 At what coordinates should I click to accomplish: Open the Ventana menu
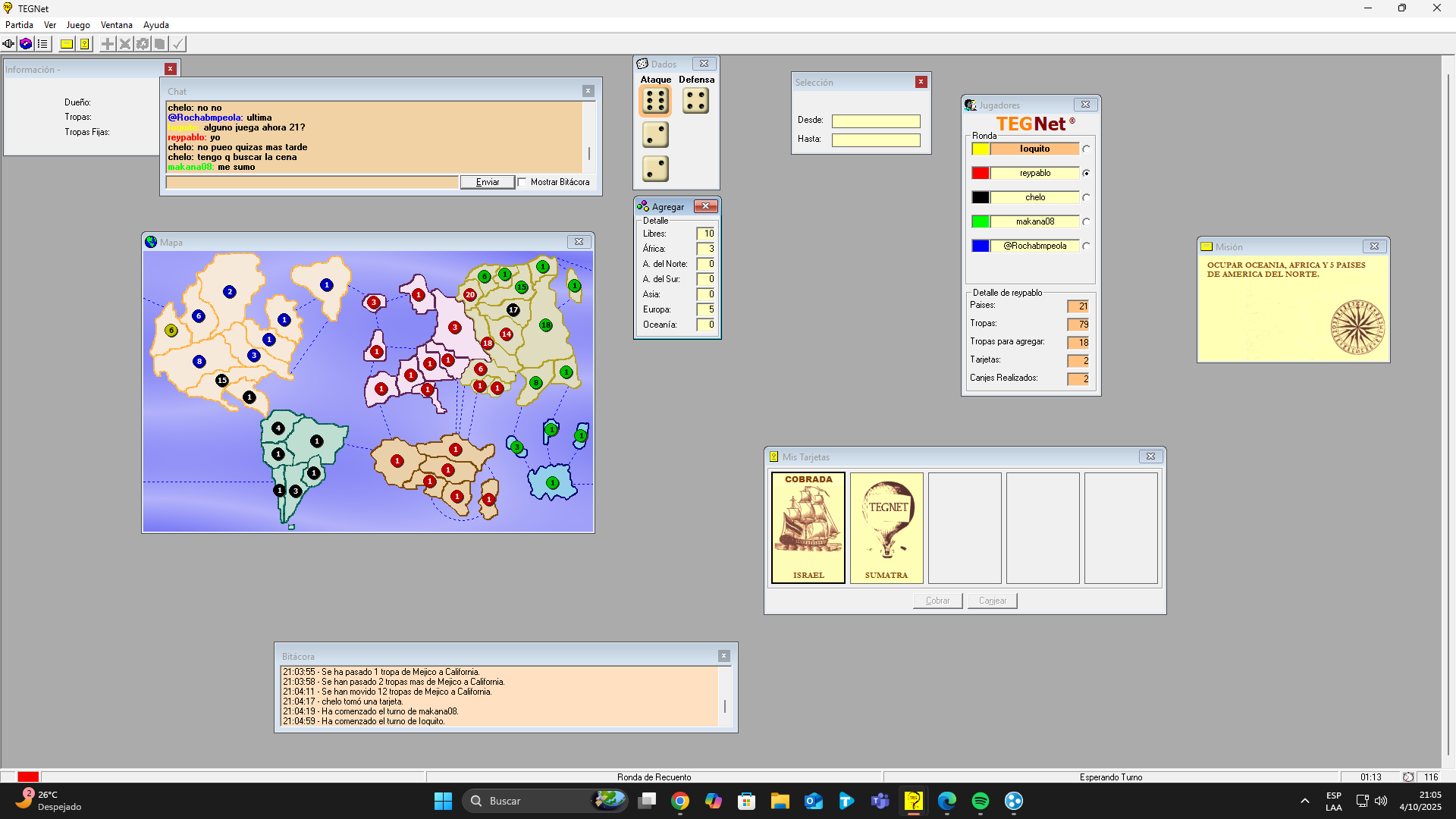click(x=116, y=25)
